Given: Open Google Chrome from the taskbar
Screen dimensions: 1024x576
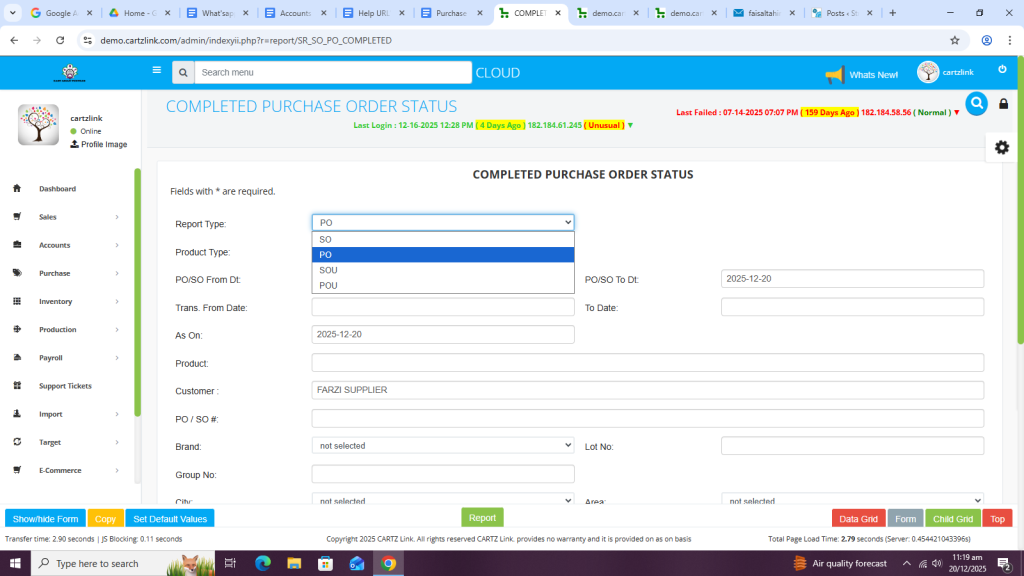Looking at the screenshot, I should 388,563.
